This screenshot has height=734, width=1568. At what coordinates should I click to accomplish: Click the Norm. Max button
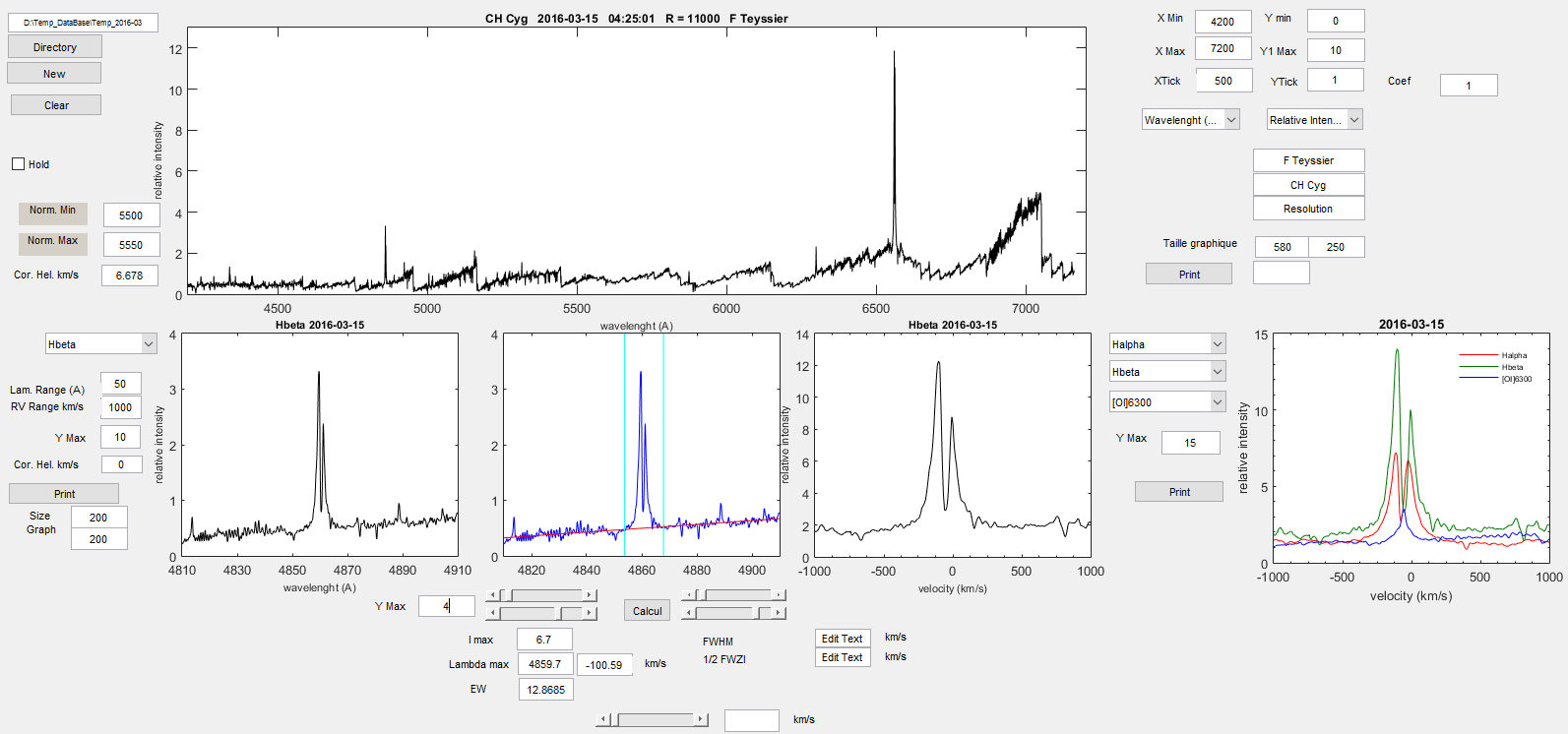coord(52,243)
